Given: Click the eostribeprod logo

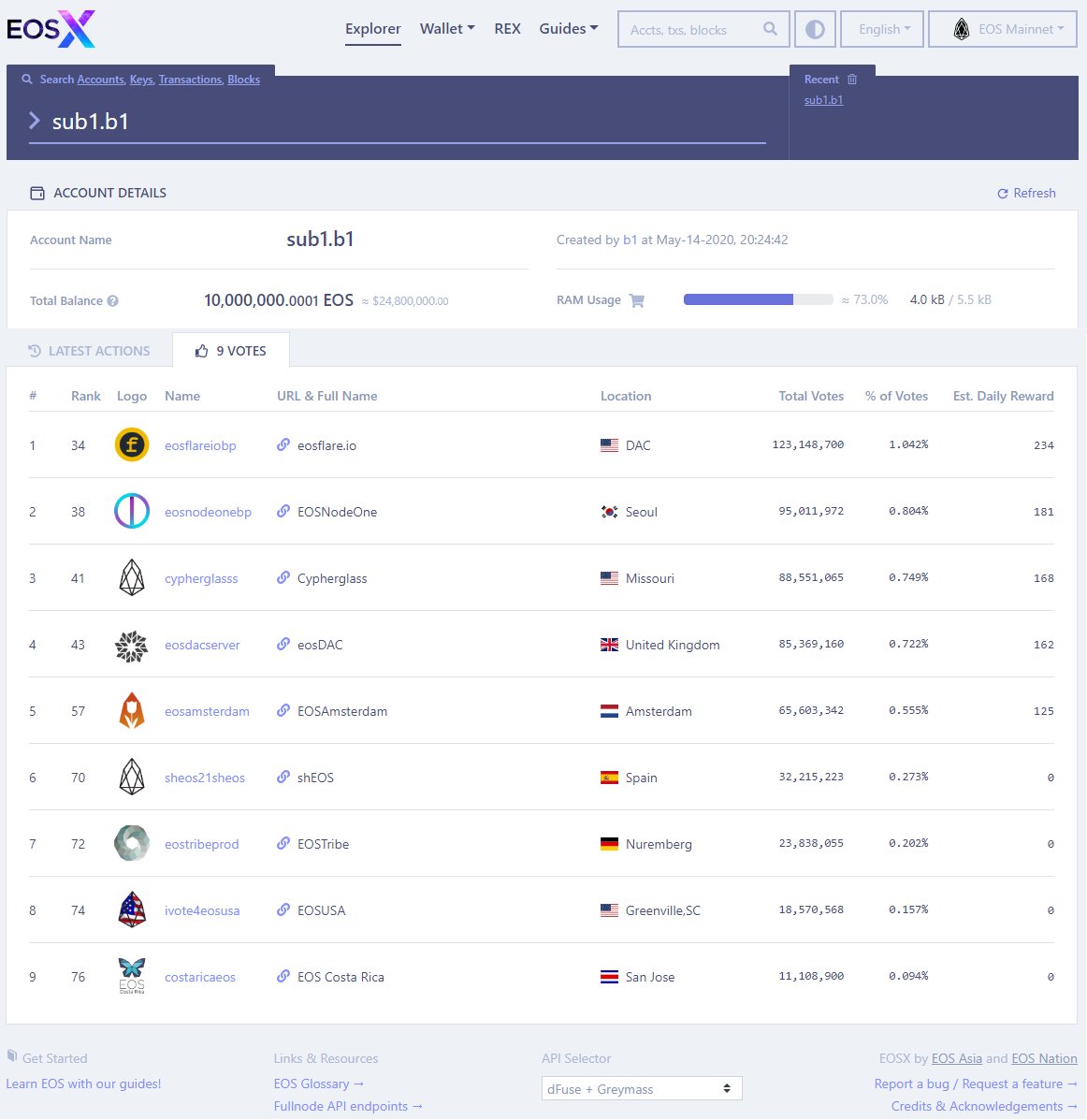Looking at the screenshot, I should (x=132, y=844).
